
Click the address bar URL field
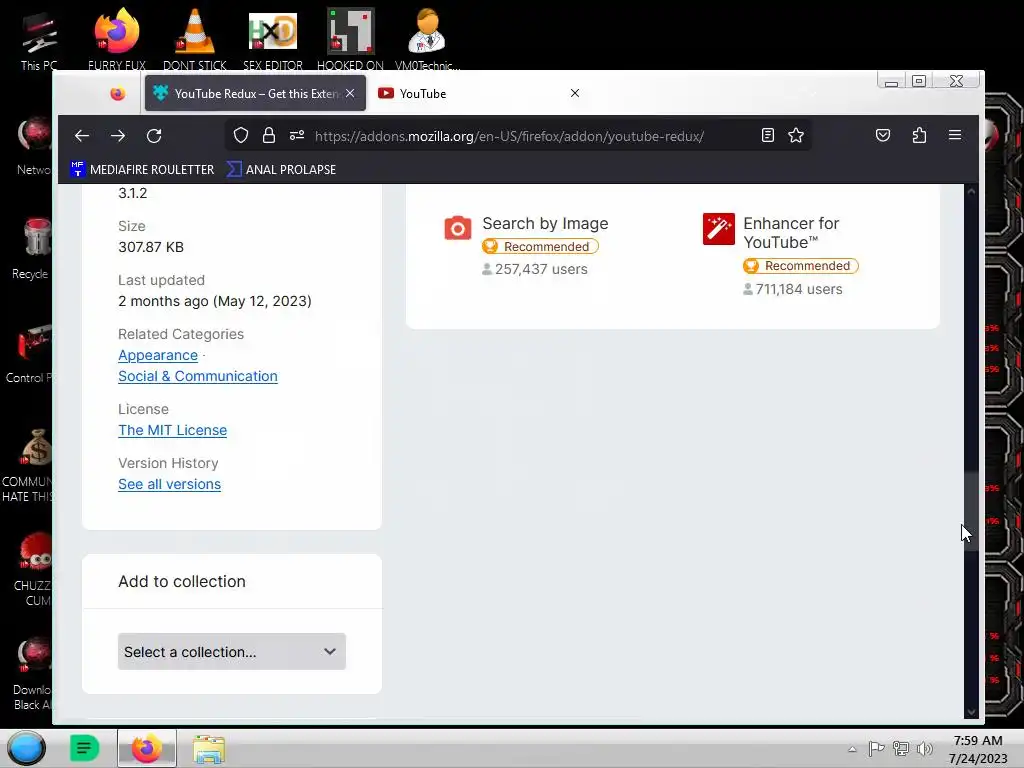(509, 136)
